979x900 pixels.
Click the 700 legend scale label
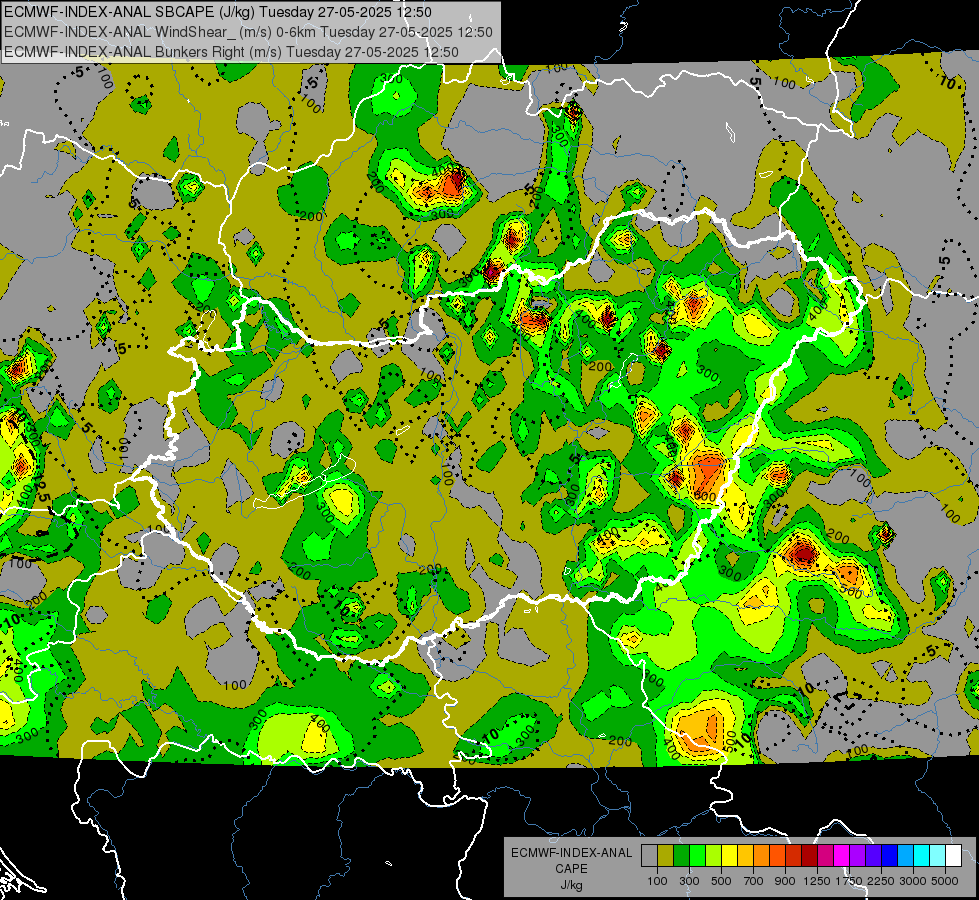pos(754,881)
